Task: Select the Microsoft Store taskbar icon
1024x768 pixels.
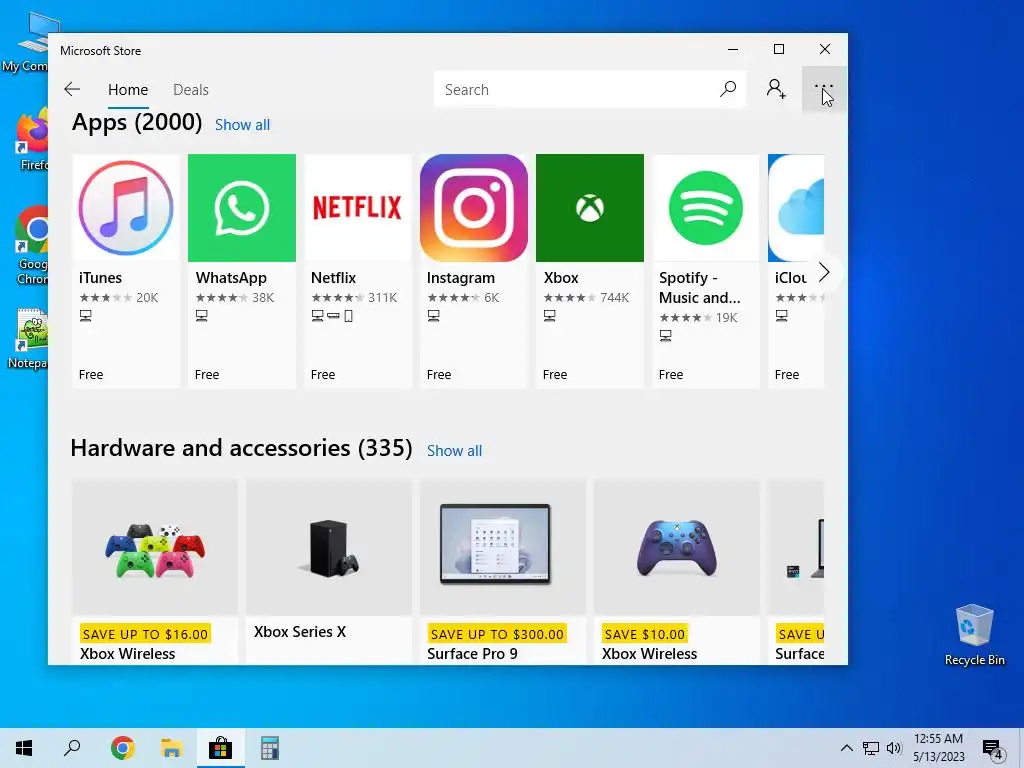Action: [x=221, y=748]
